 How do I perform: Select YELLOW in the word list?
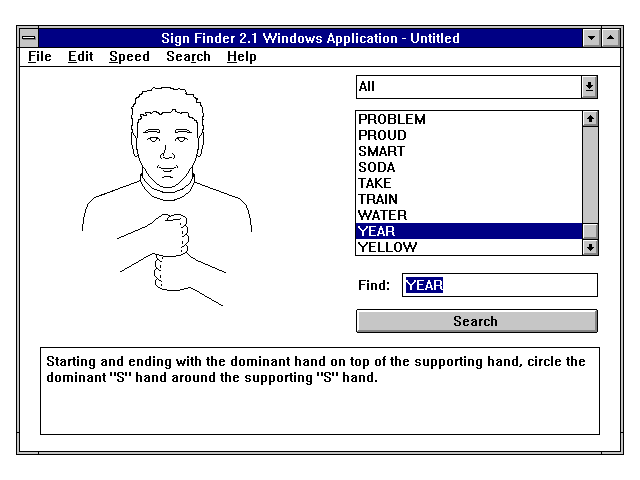[388, 247]
